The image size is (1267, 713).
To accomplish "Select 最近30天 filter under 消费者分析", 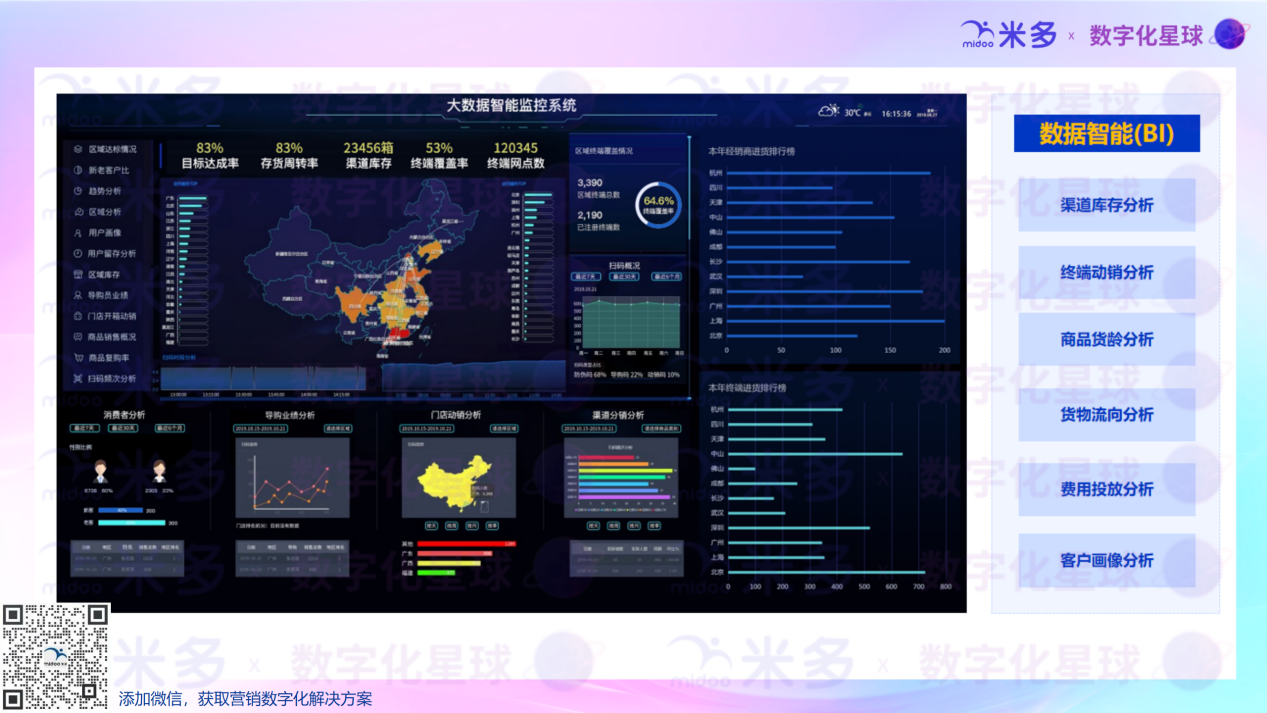I will pyautogui.click(x=125, y=428).
